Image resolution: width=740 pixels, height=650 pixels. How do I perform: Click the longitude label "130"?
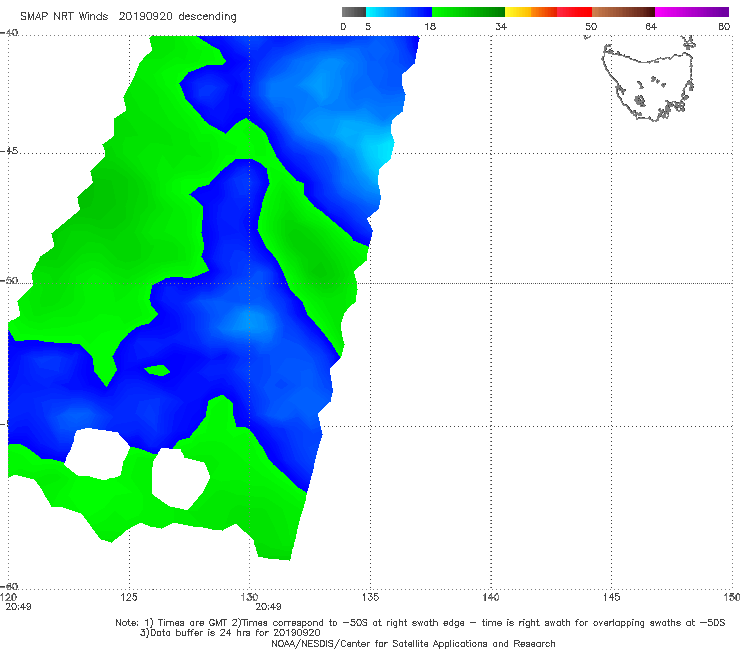pyautogui.click(x=249, y=597)
